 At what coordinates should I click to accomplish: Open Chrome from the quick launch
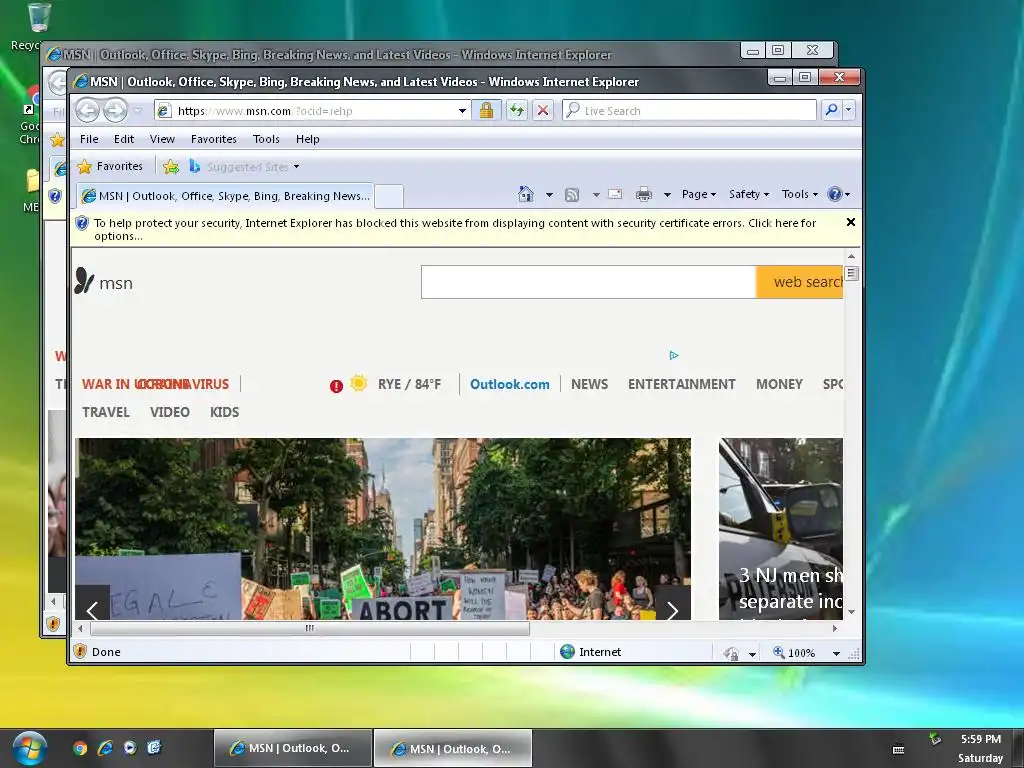point(80,748)
